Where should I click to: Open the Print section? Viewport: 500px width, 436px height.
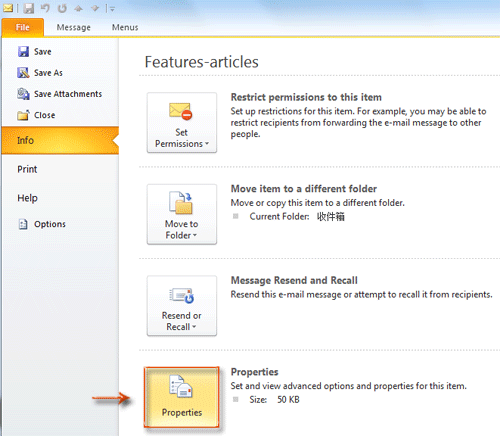(x=27, y=169)
